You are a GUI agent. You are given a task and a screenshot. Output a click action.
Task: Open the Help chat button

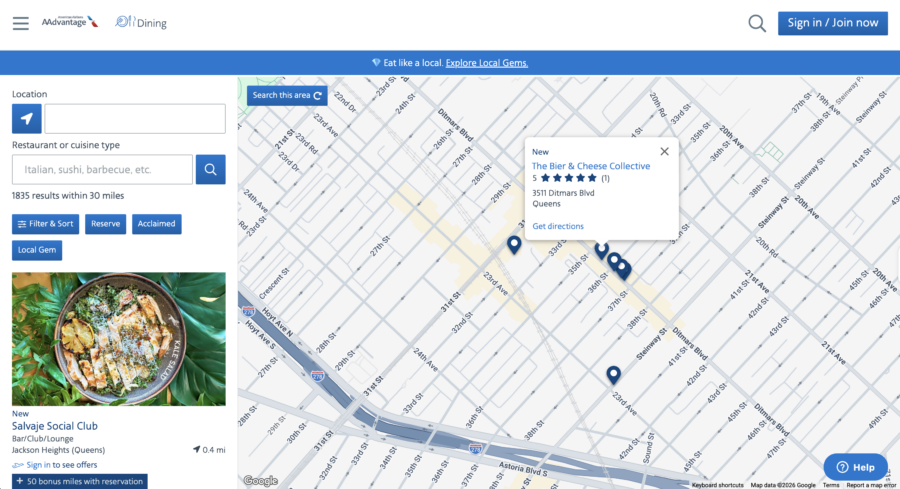[x=855, y=467]
